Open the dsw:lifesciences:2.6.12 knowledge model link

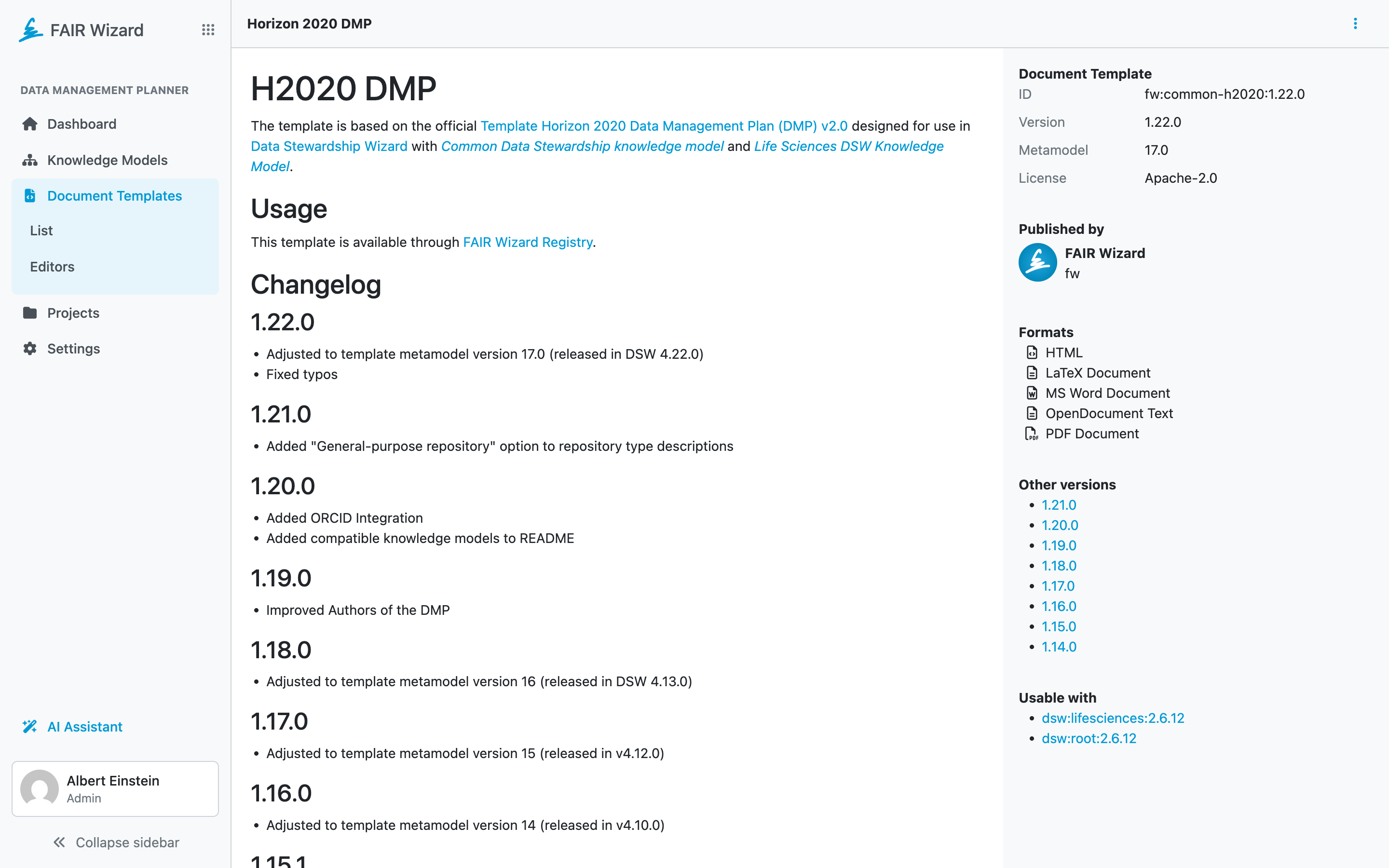(x=1113, y=718)
